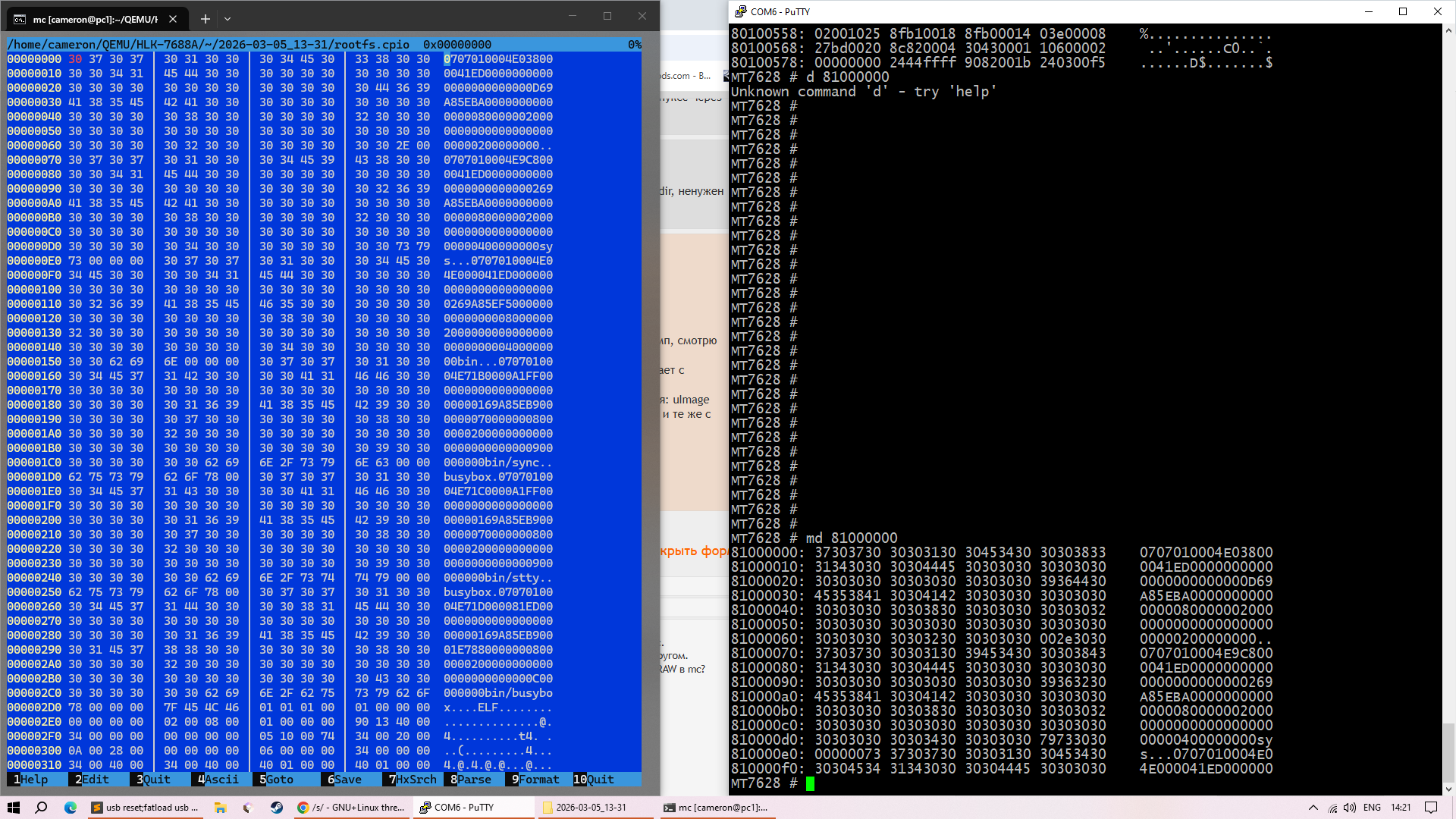
Task: Show hidden system tray icons chevron
Action: (1313, 808)
